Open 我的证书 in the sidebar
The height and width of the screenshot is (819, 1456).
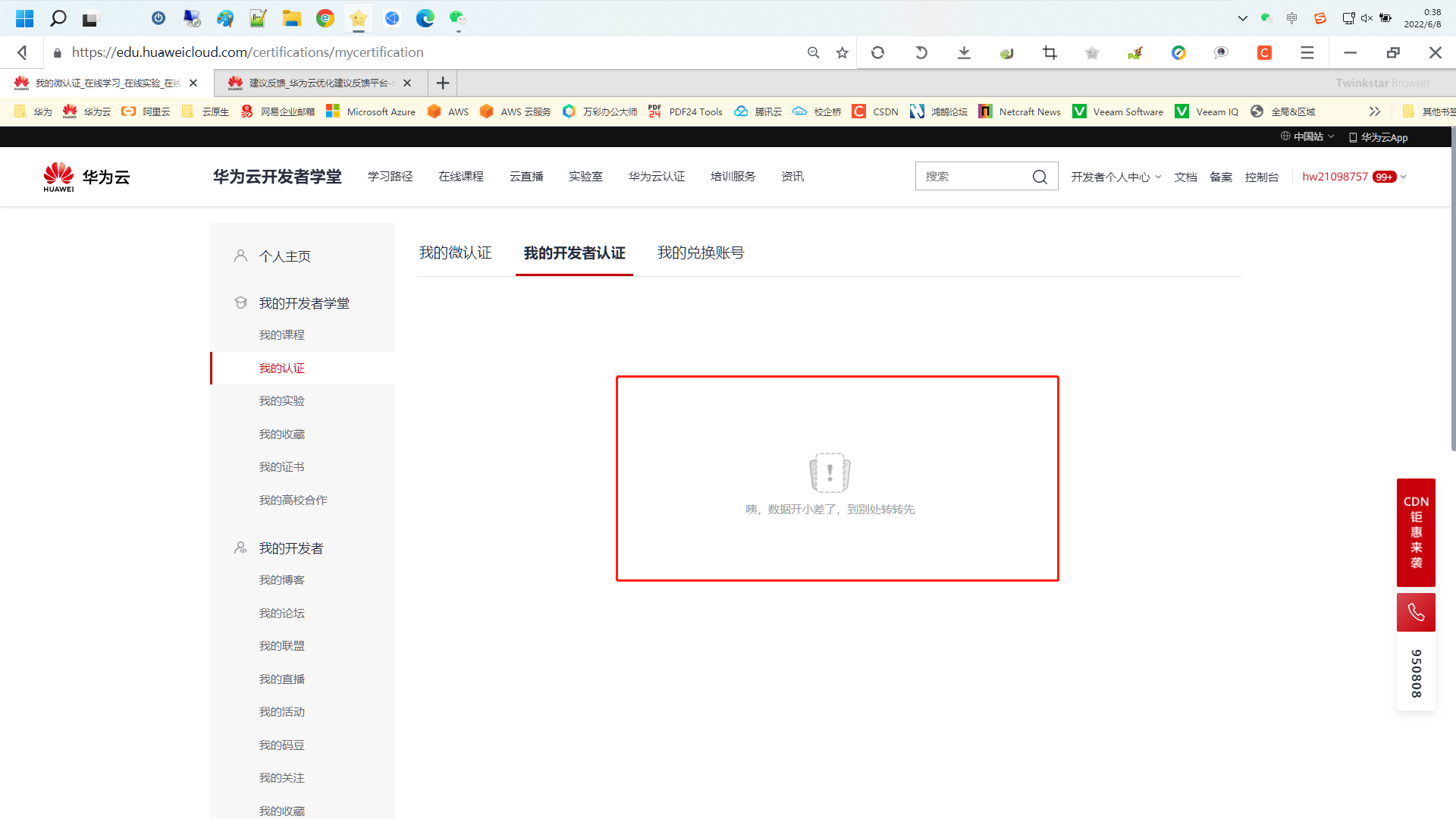pos(281,467)
